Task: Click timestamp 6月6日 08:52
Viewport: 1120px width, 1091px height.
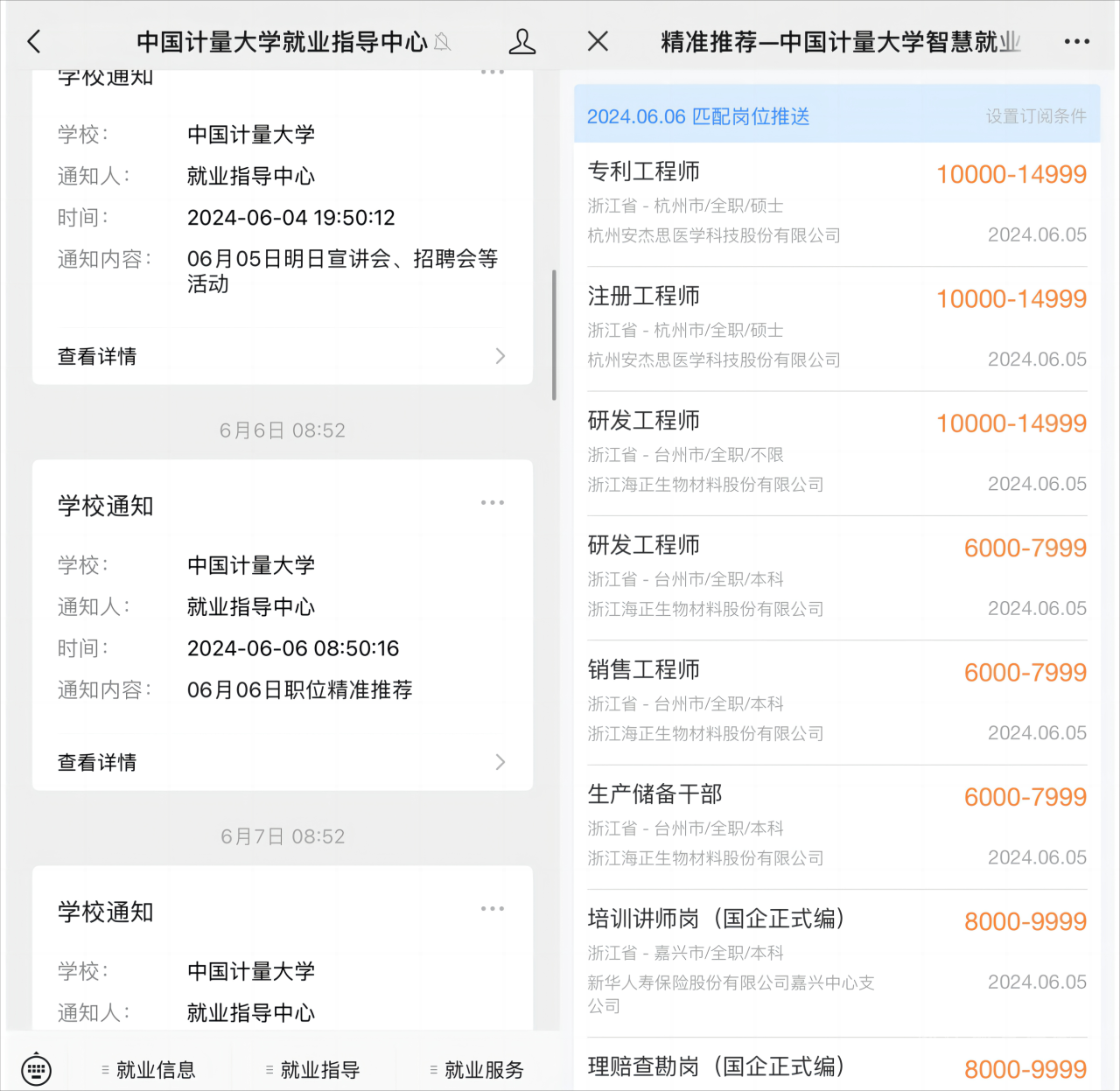Action: 282,430
